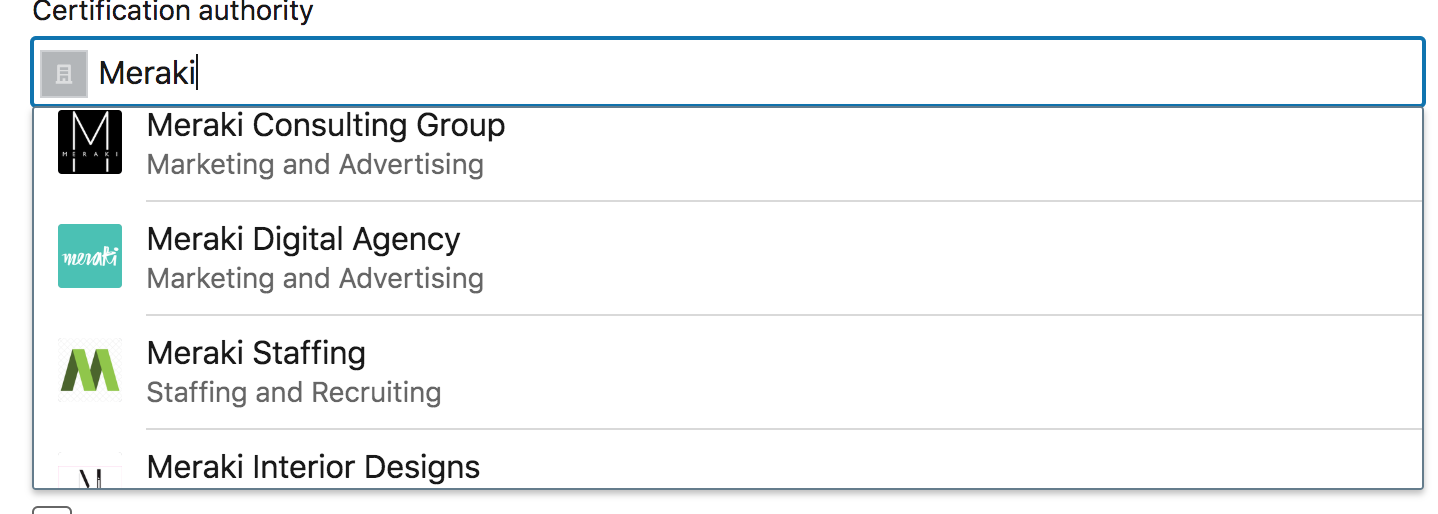The height and width of the screenshot is (514, 1438).
Task: Choose Meraki Digital Agency from suggestions
Action: click(x=303, y=240)
